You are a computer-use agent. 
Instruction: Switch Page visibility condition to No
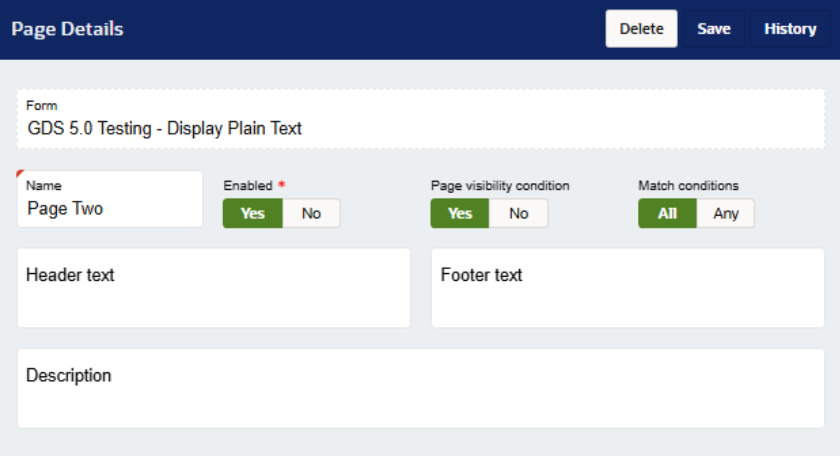[518, 213]
